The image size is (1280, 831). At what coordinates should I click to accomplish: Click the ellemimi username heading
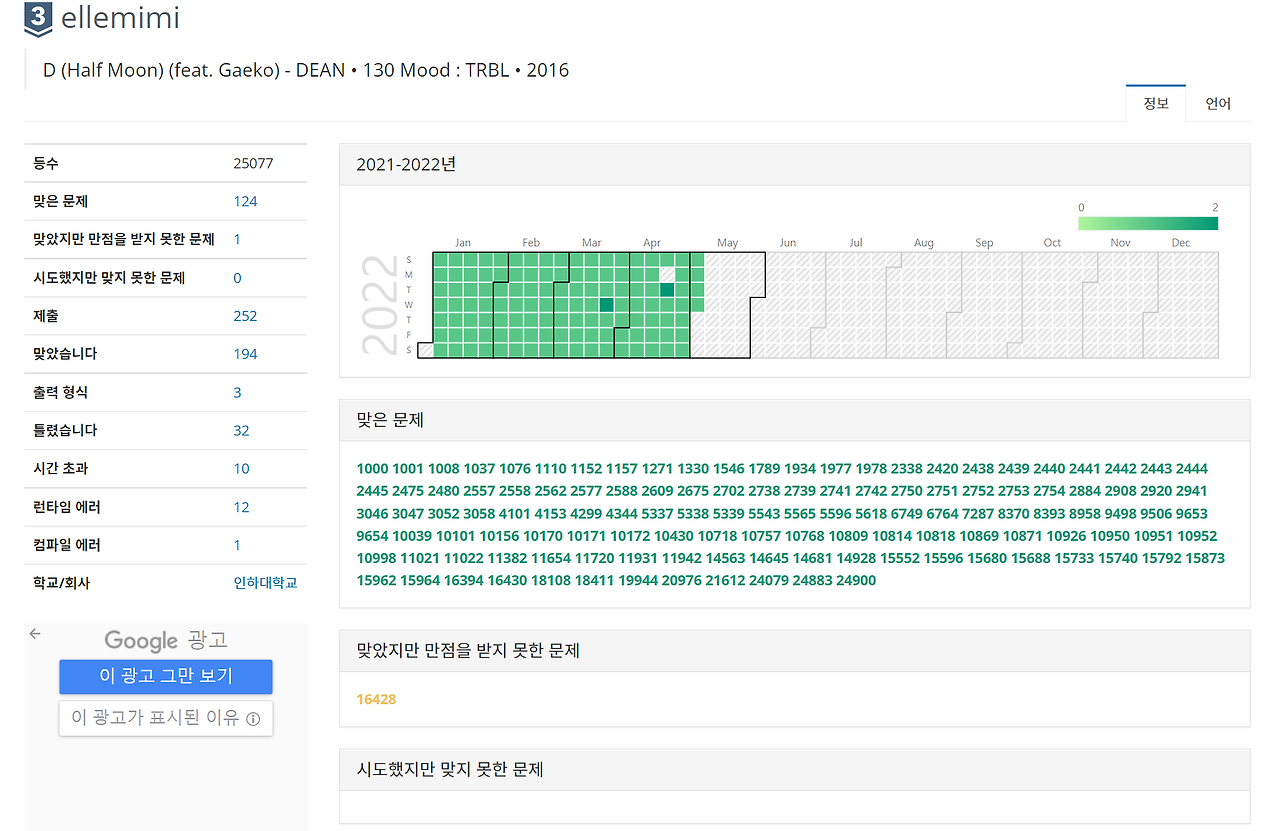click(120, 18)
